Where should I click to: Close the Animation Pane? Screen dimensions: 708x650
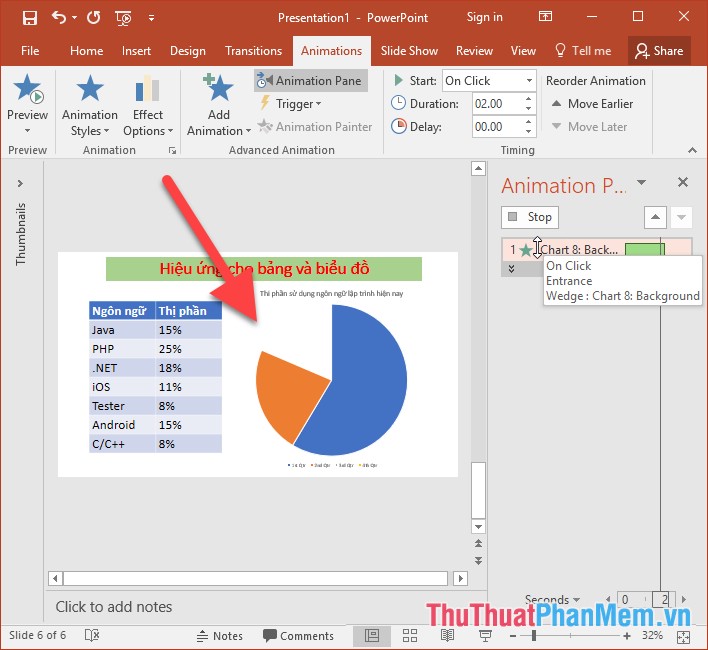(x=683, y=182)
